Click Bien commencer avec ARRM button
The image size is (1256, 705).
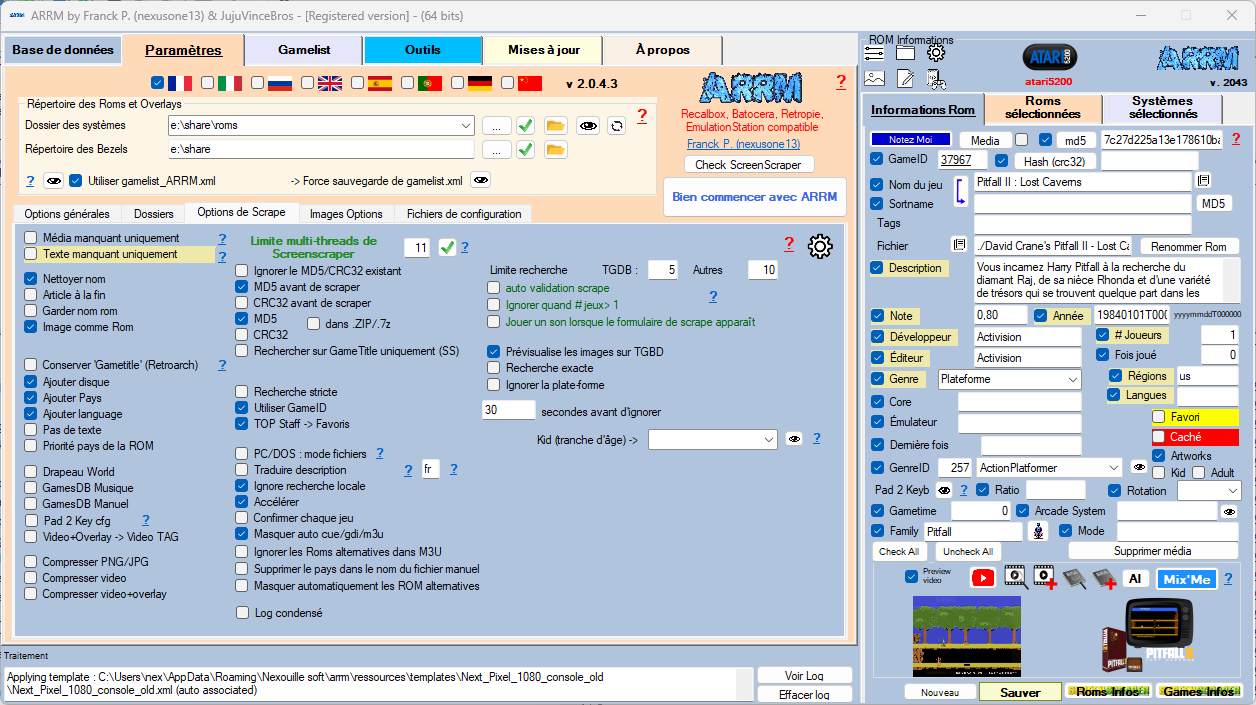tap(755, 197)
